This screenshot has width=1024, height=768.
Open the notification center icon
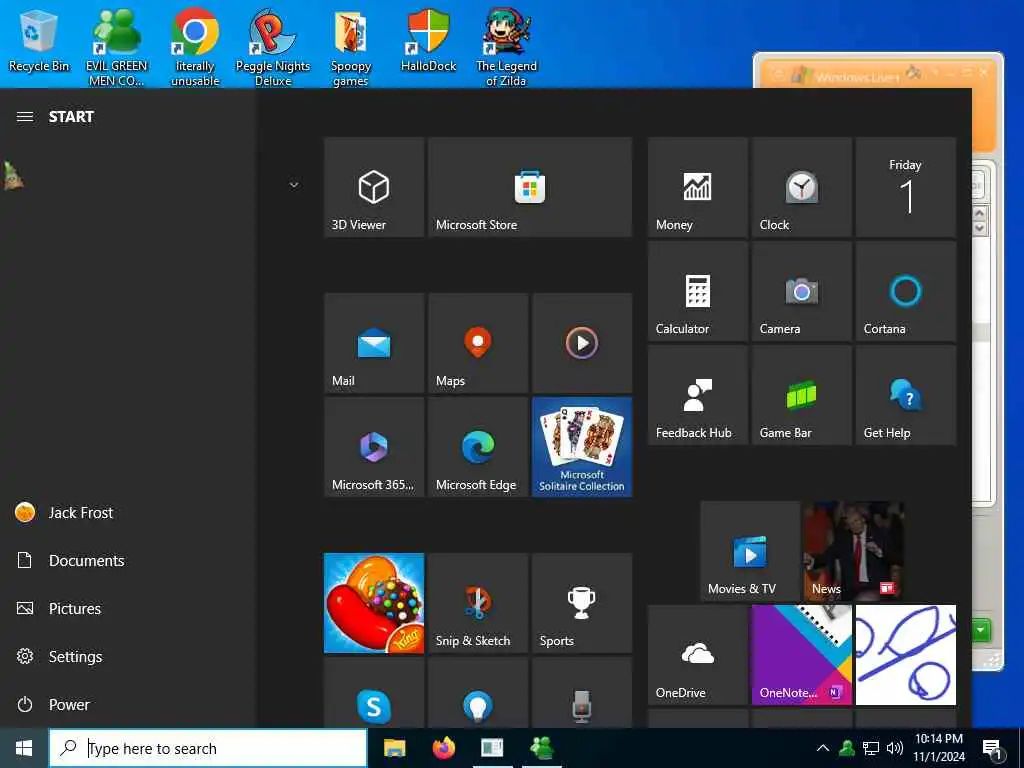coord(992,749)
